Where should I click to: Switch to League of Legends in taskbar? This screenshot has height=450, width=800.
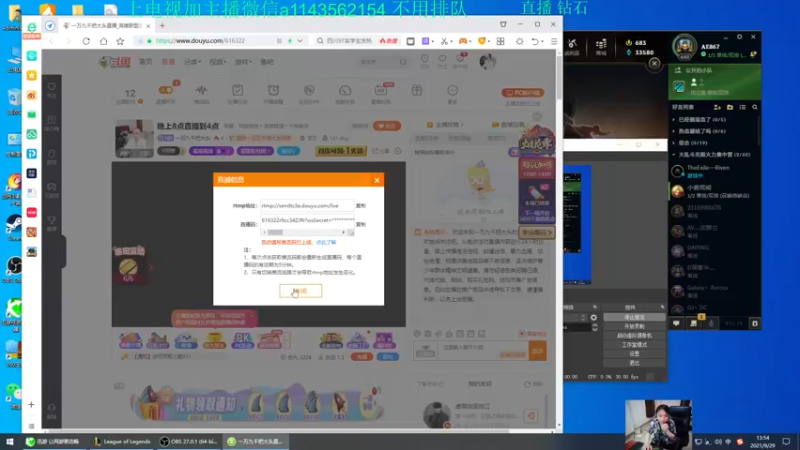pyautogui.click(x=123, y=441)
